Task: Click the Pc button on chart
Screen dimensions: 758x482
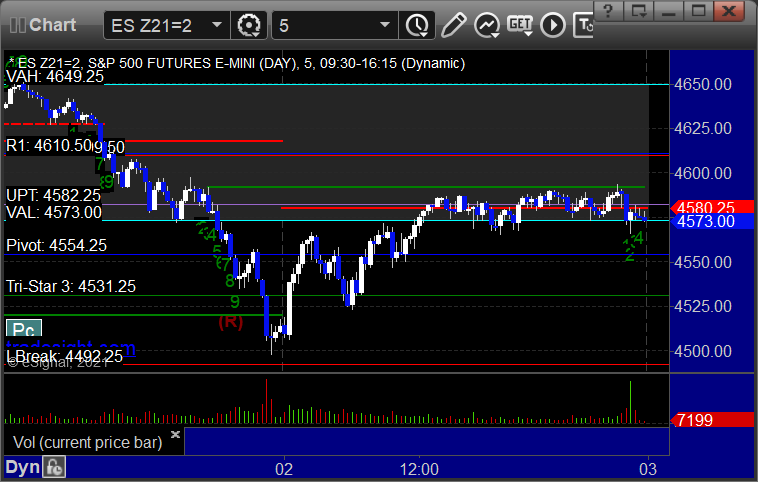Action: point(24,329)
